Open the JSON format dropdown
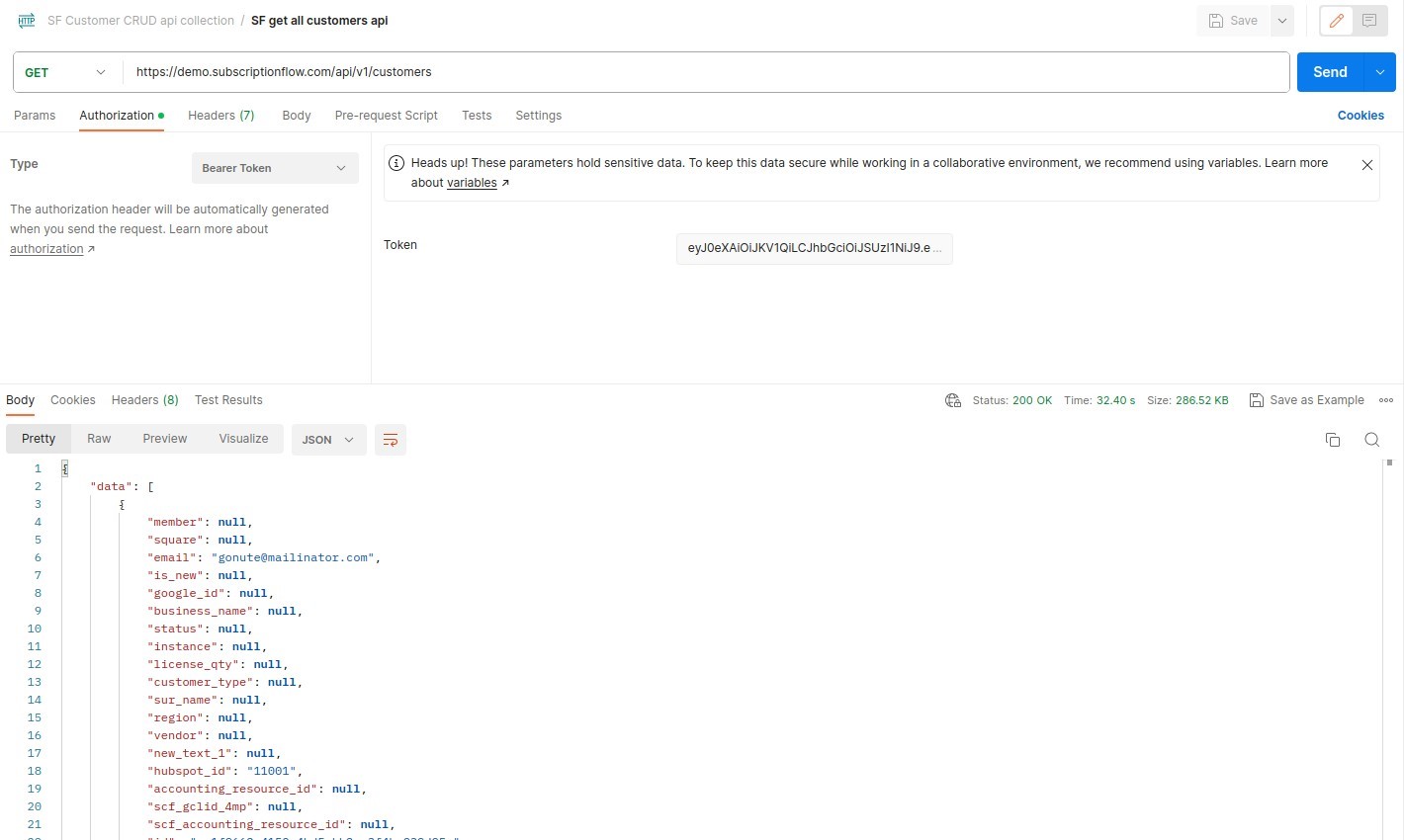Image resolution: width=1404 pixels, height=840 pixels. point(328,440)
